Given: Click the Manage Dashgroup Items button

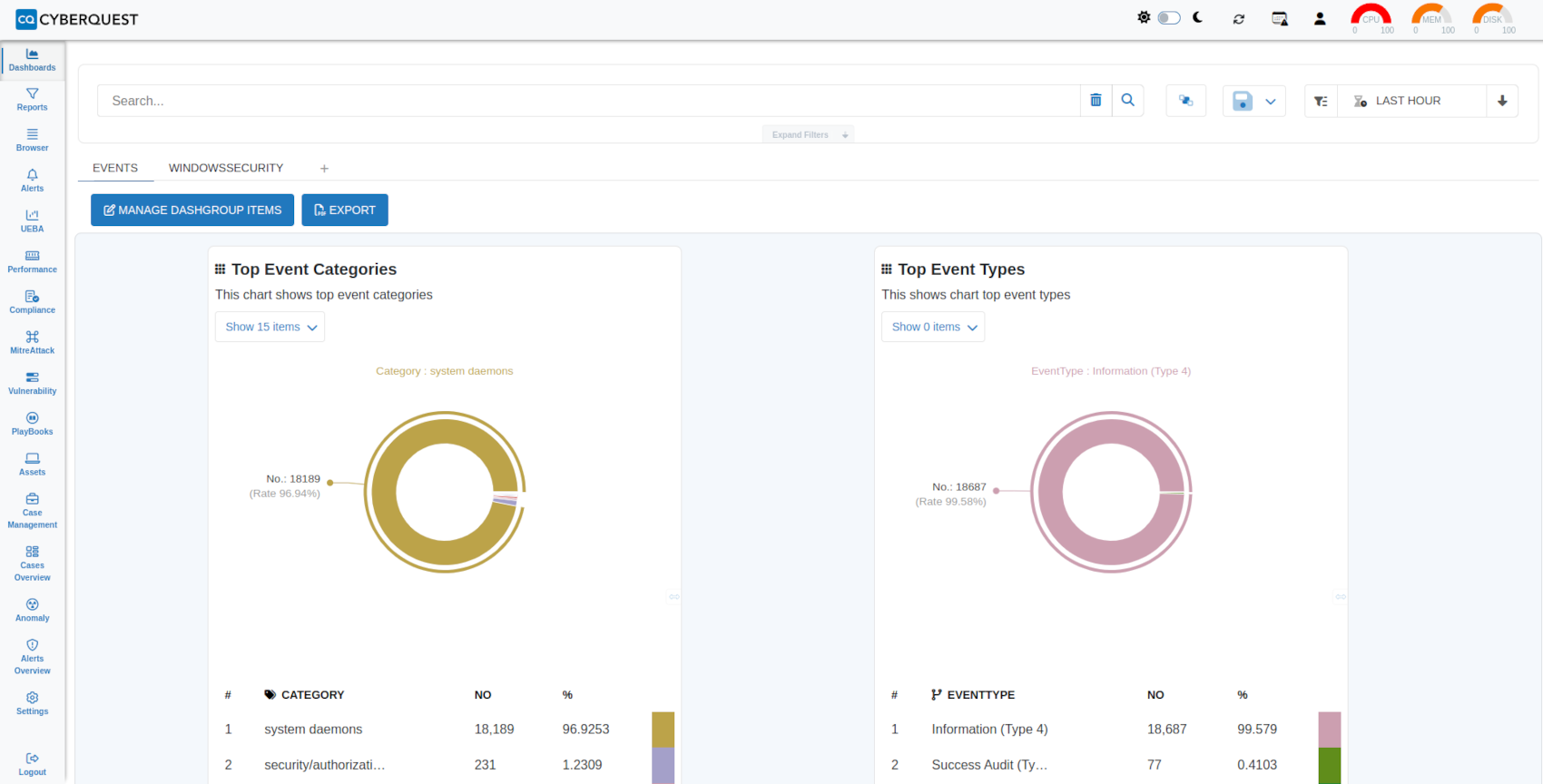Looking at the screenshot, I should click(192, 210).
